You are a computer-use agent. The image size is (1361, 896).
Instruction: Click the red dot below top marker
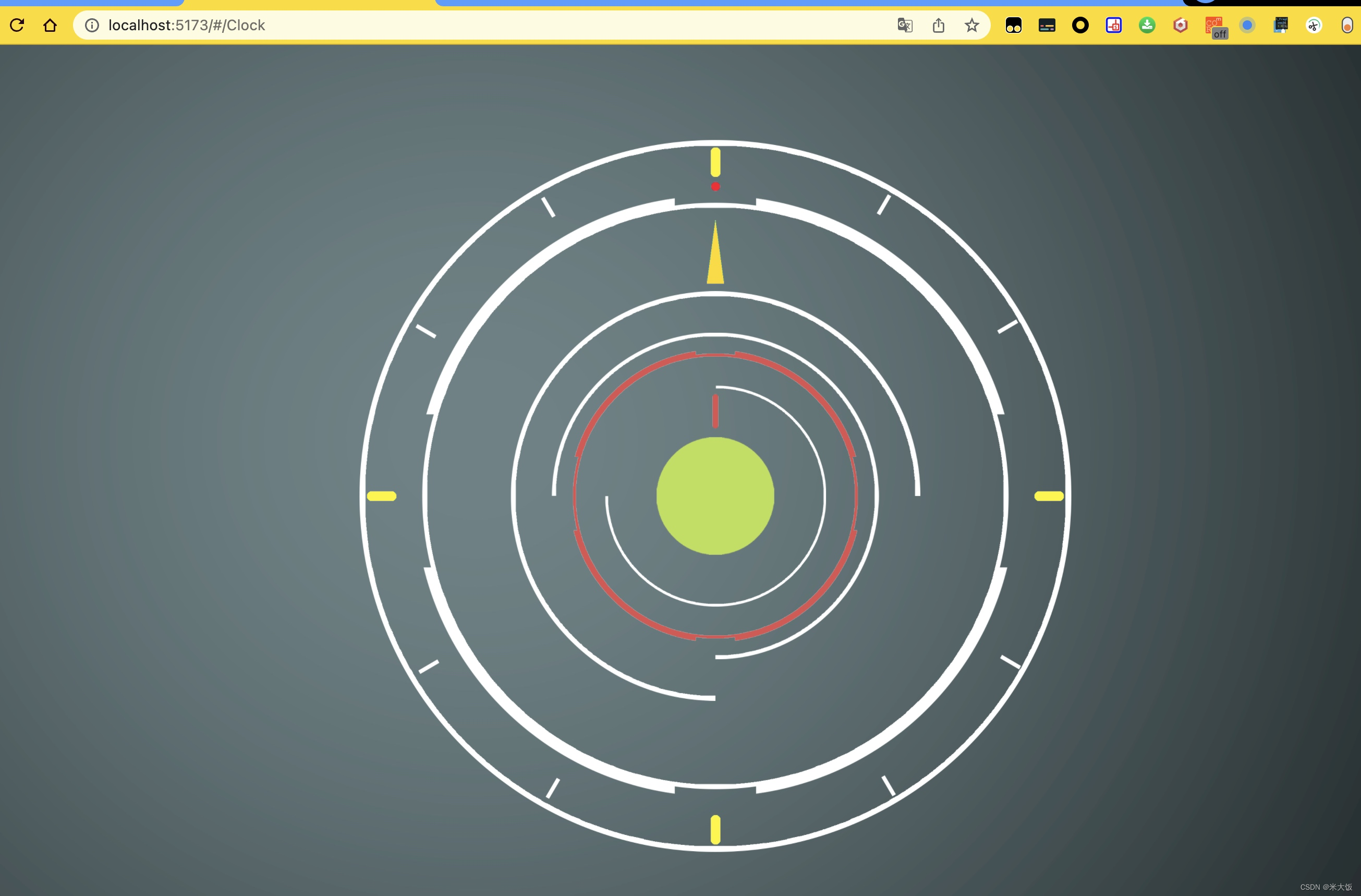[715, 186]
